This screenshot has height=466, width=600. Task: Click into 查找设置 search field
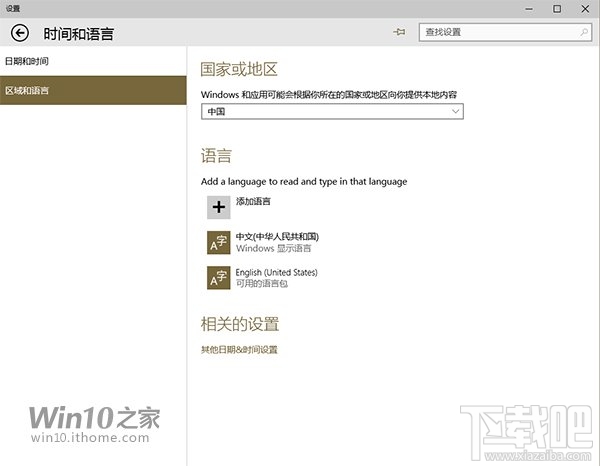click(x=505, y=32)
